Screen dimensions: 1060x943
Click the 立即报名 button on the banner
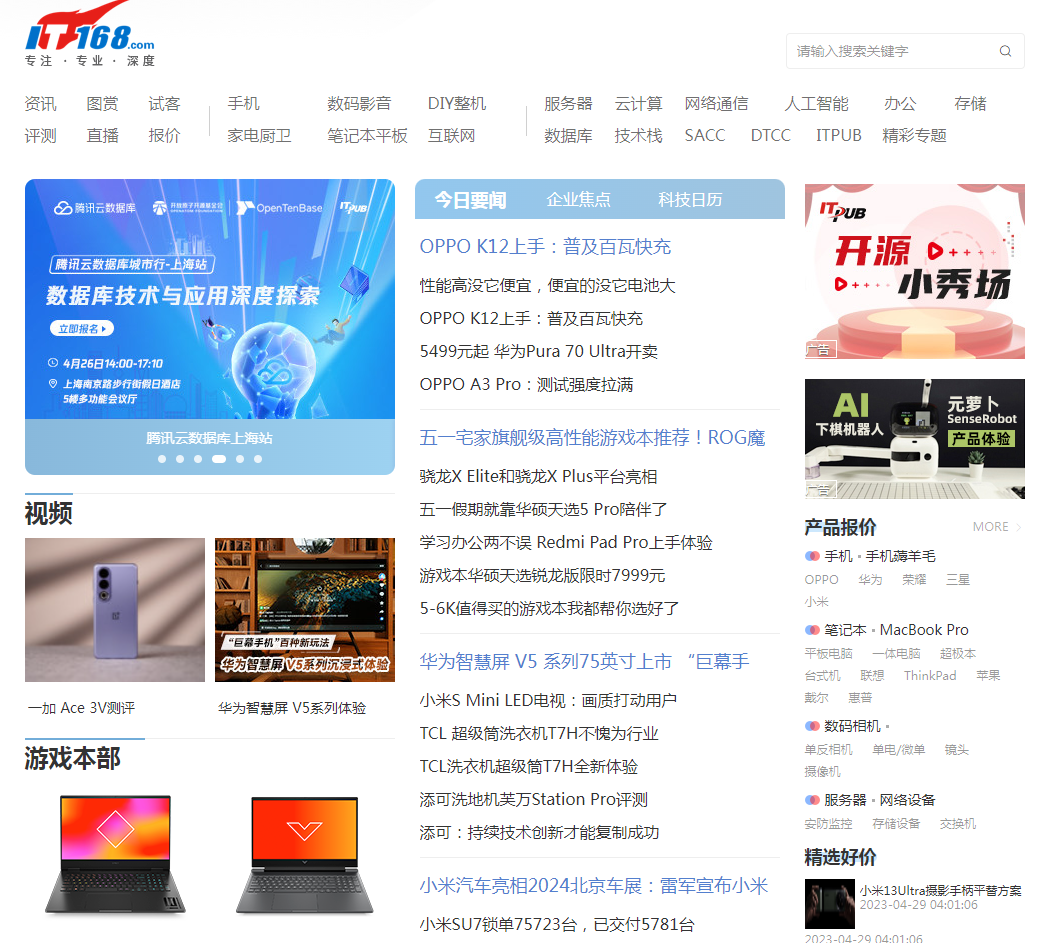coord(82,329)
